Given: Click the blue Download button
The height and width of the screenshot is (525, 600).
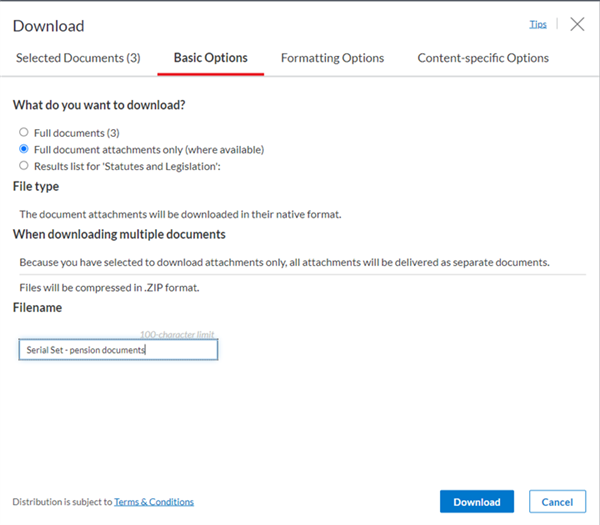Looking at the screenshot, I should click(x=477, y=502).
